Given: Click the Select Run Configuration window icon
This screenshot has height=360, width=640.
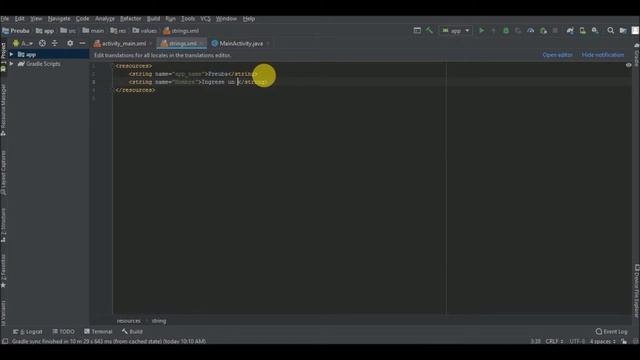Looking at the screenshot, I should click(417, 30).
